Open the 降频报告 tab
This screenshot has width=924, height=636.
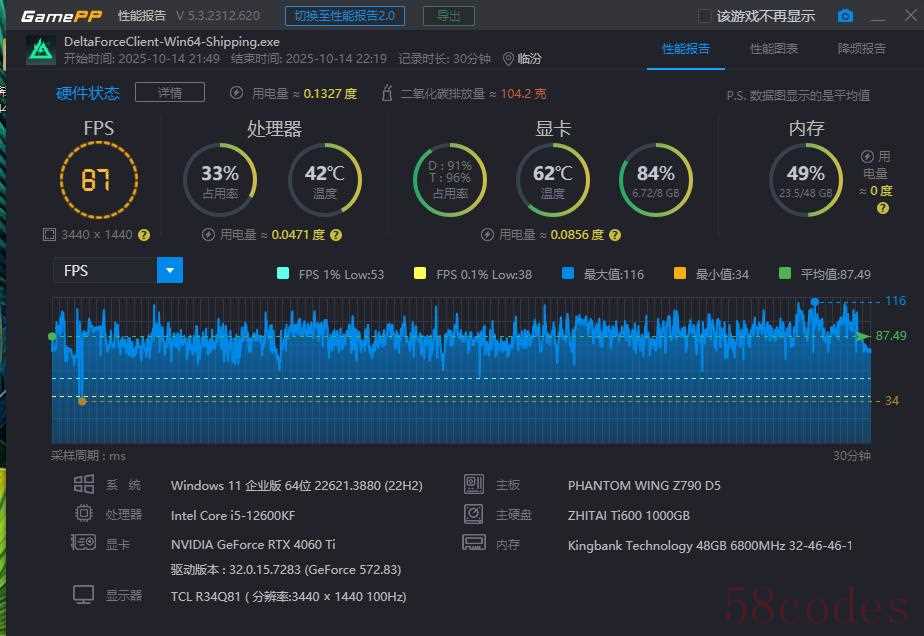(x=861, y=48)
